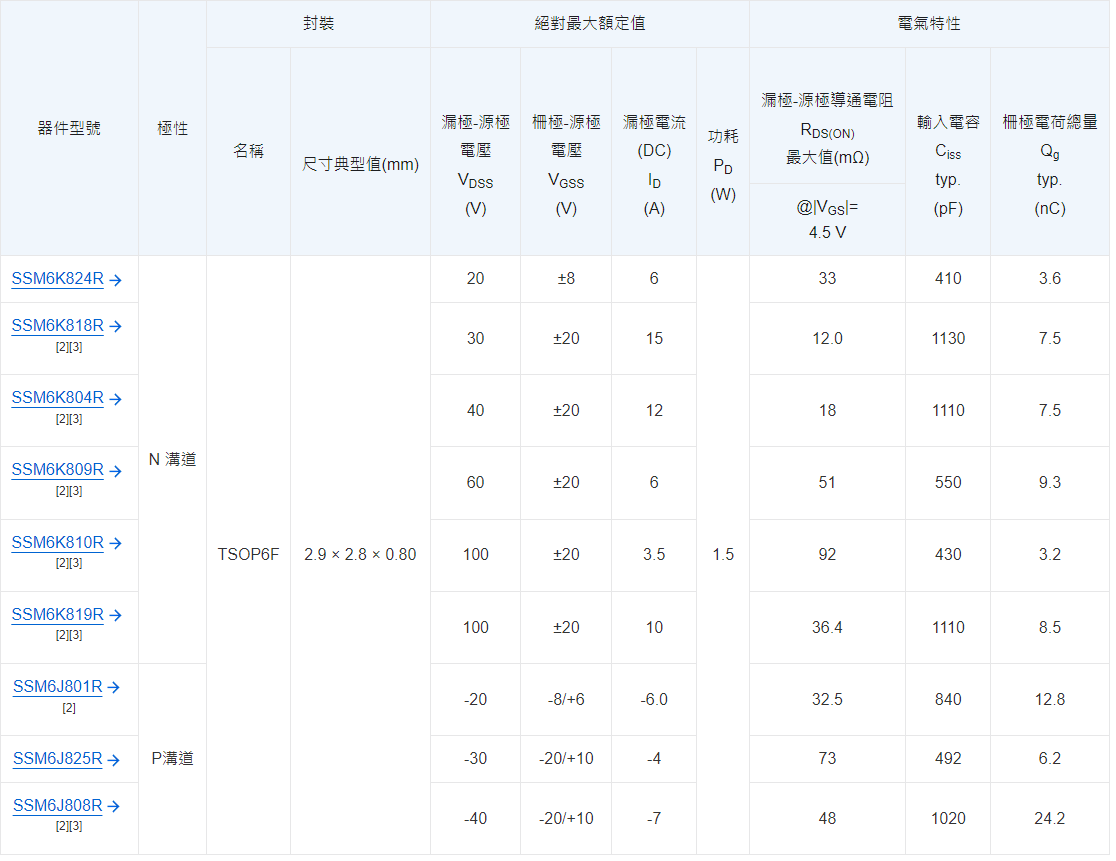Click the arrow icon beside SSM6K810R
This screenshot has height=861, width=1116.
[115, 544]
